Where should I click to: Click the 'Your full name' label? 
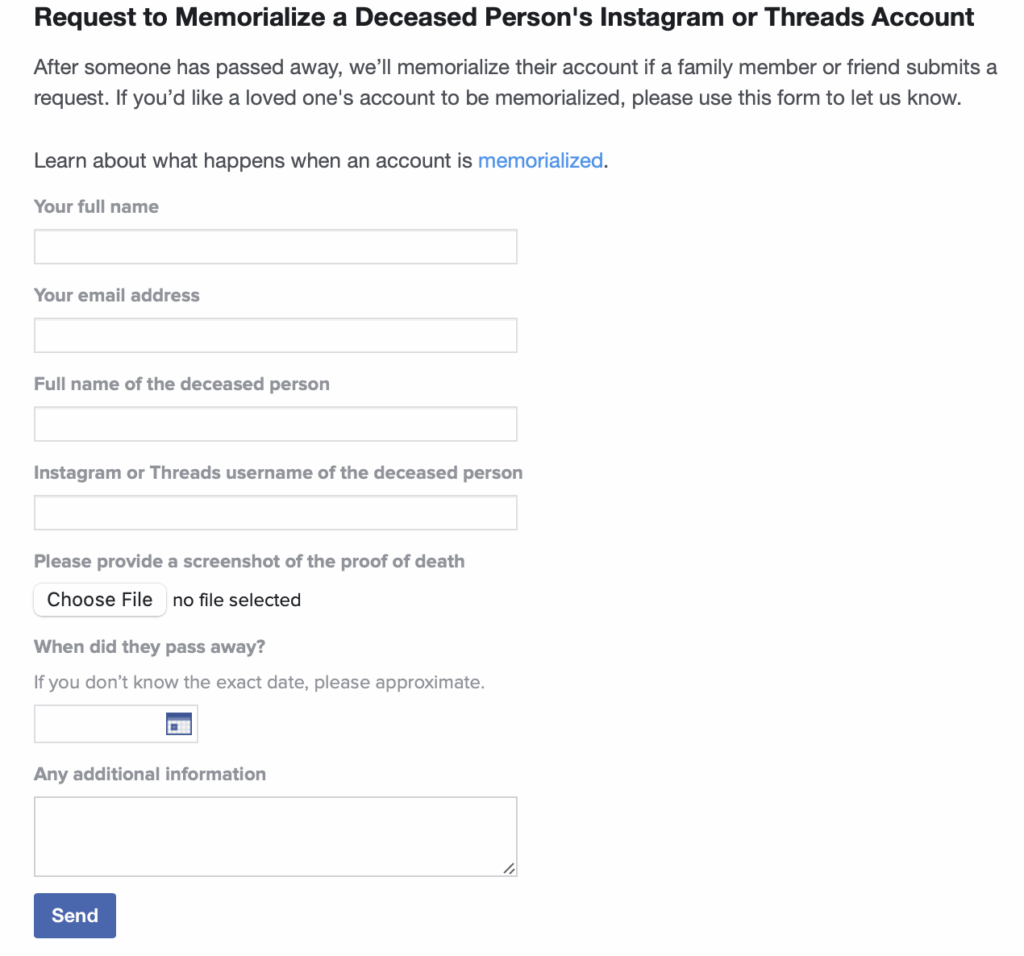coord(96,207)
